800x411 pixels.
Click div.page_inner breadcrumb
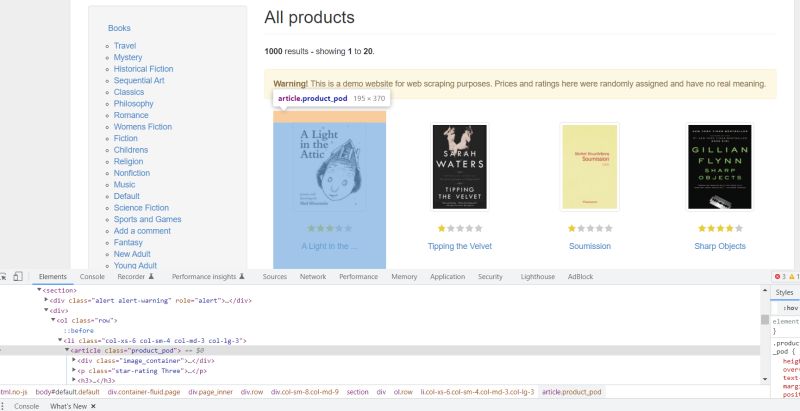(210, 392)
